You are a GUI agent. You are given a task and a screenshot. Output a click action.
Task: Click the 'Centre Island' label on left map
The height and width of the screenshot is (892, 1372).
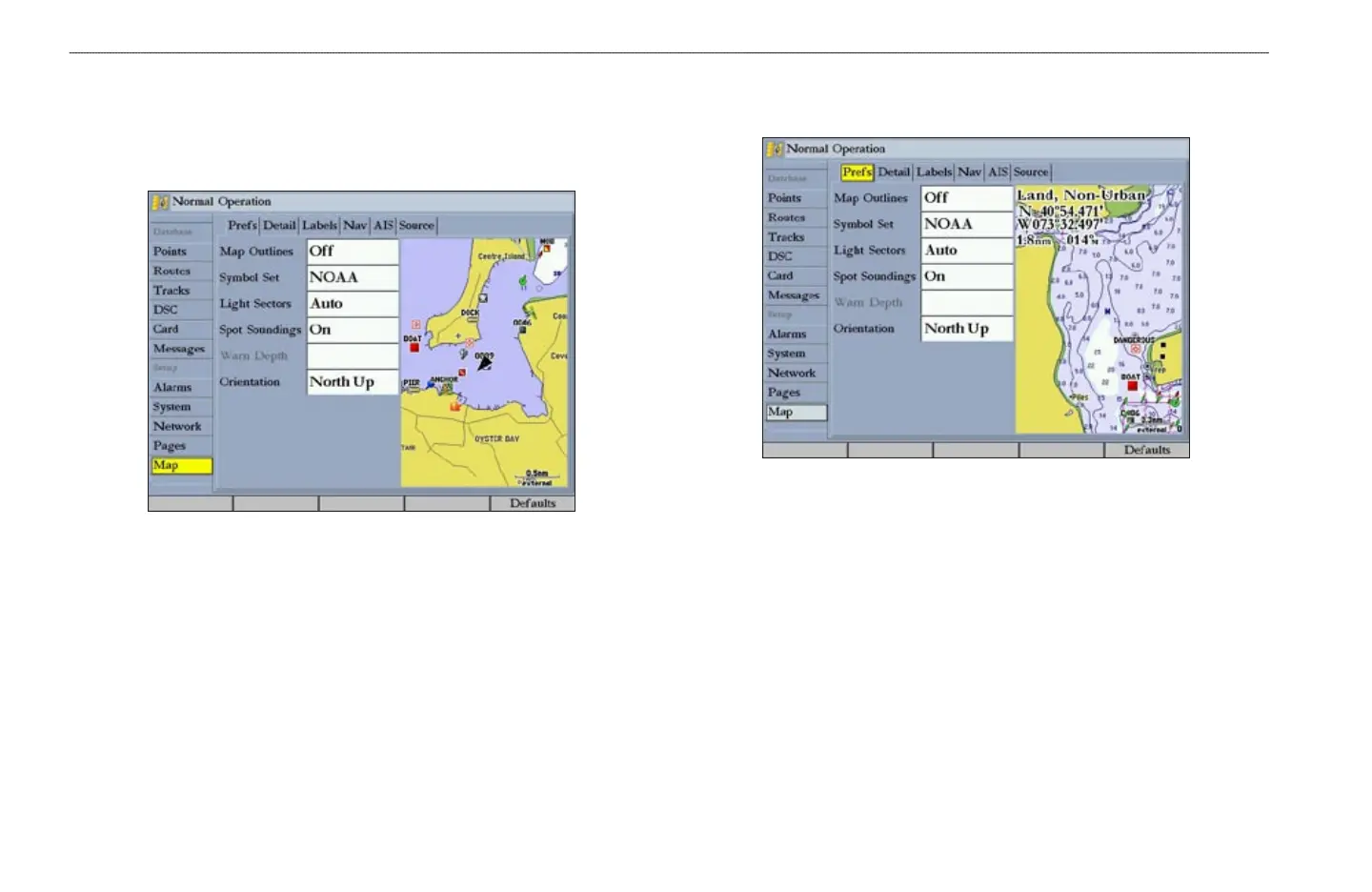(x=501, y=256)
